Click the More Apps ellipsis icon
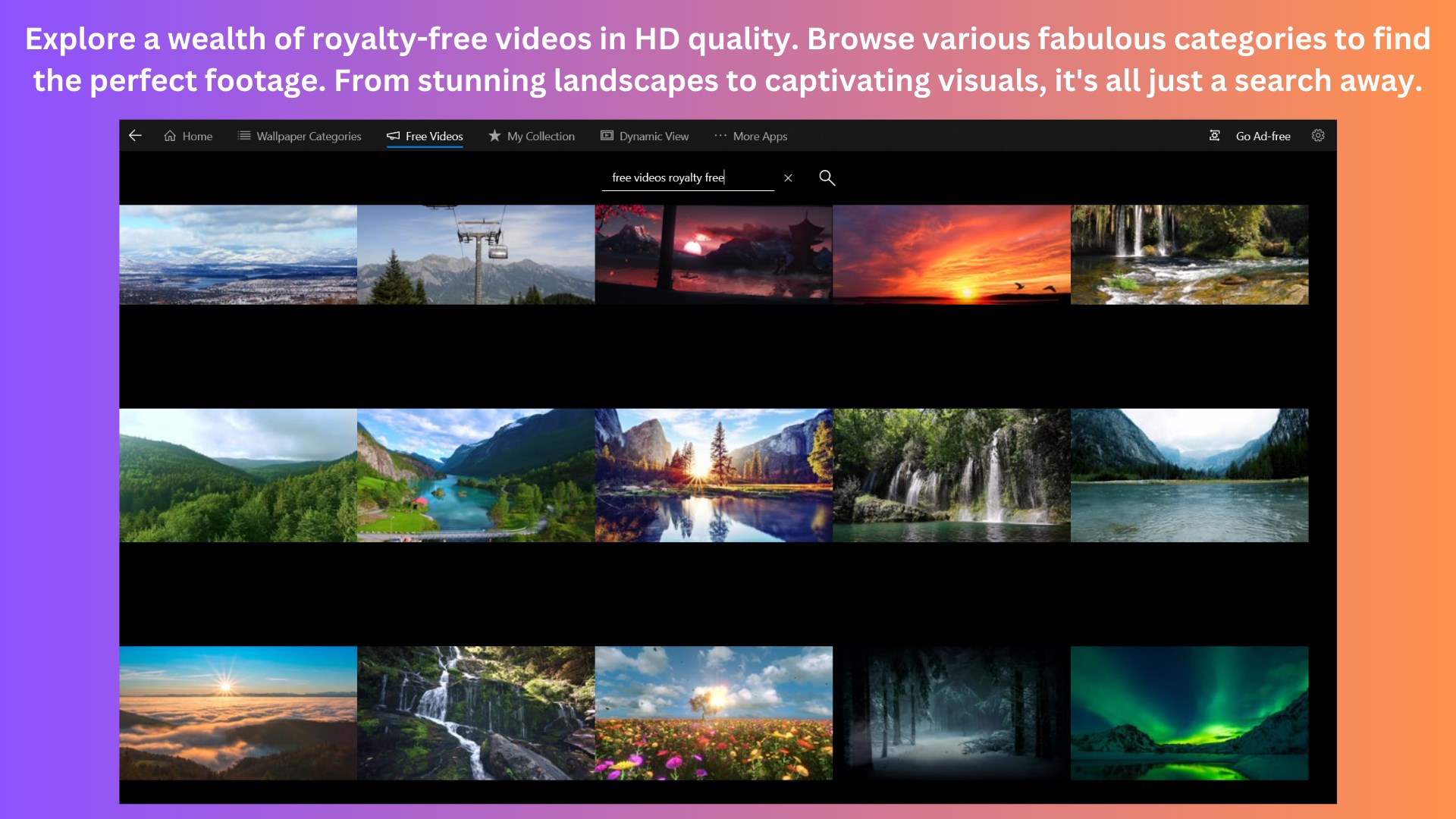The height and width of the screenshot is (819, 1456). tap(720, 136)
